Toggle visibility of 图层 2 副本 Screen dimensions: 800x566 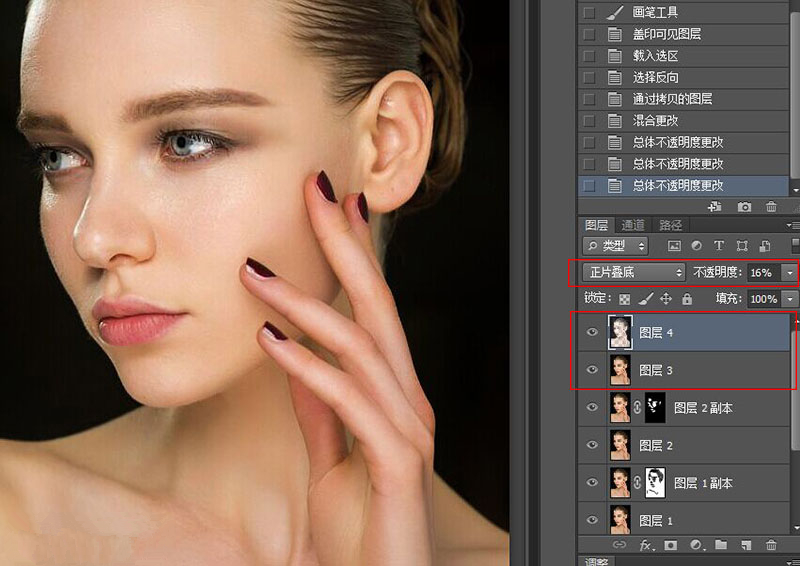(592, 407)
